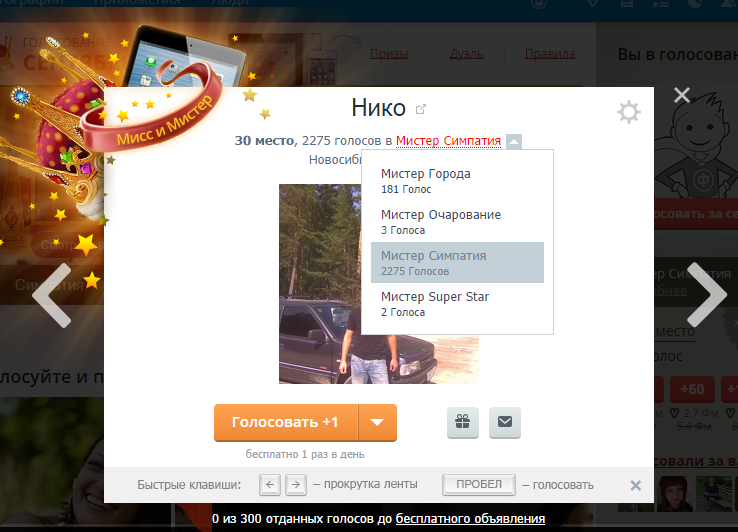Send a gift with the gift icon

[463, 422]
